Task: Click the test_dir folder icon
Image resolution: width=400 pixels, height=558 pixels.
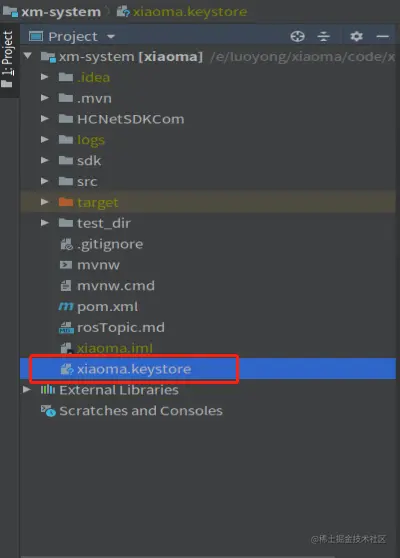Action: (x=66, y=223)
